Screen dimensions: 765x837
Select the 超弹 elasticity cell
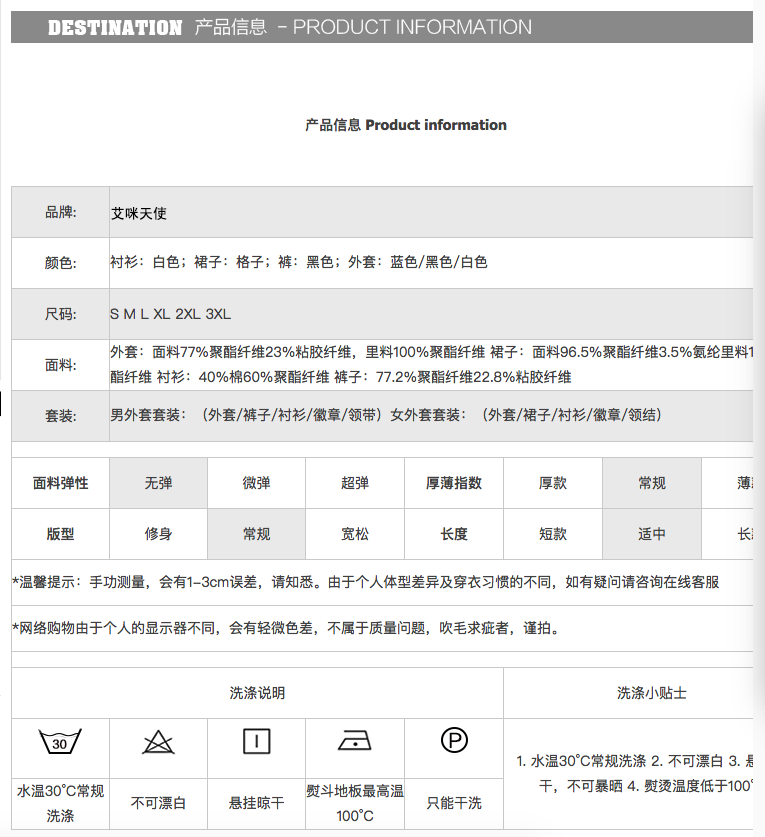[x=355, y=483]
